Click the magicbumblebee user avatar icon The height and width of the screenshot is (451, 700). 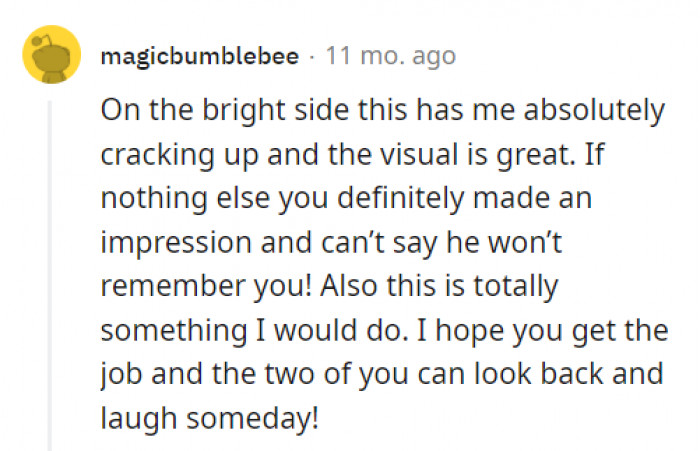coord(52,56)
